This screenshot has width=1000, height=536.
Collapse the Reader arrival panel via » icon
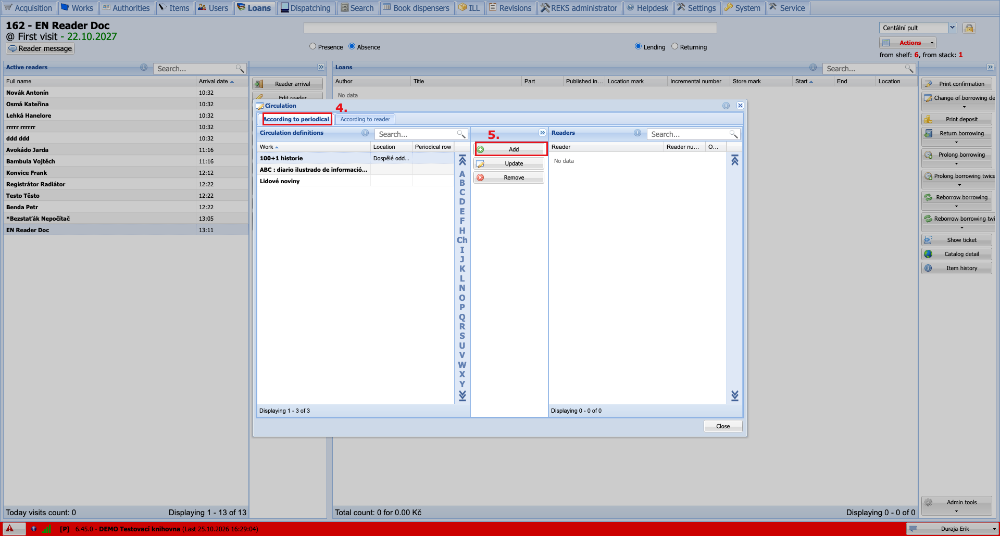point(320,67)
